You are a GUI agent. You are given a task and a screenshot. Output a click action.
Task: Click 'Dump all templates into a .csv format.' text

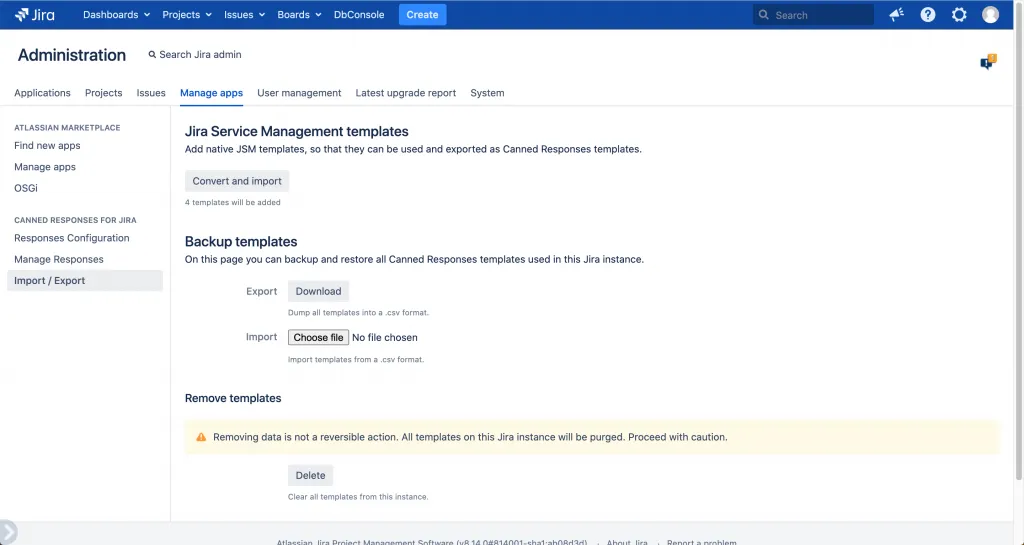point(359,313)
